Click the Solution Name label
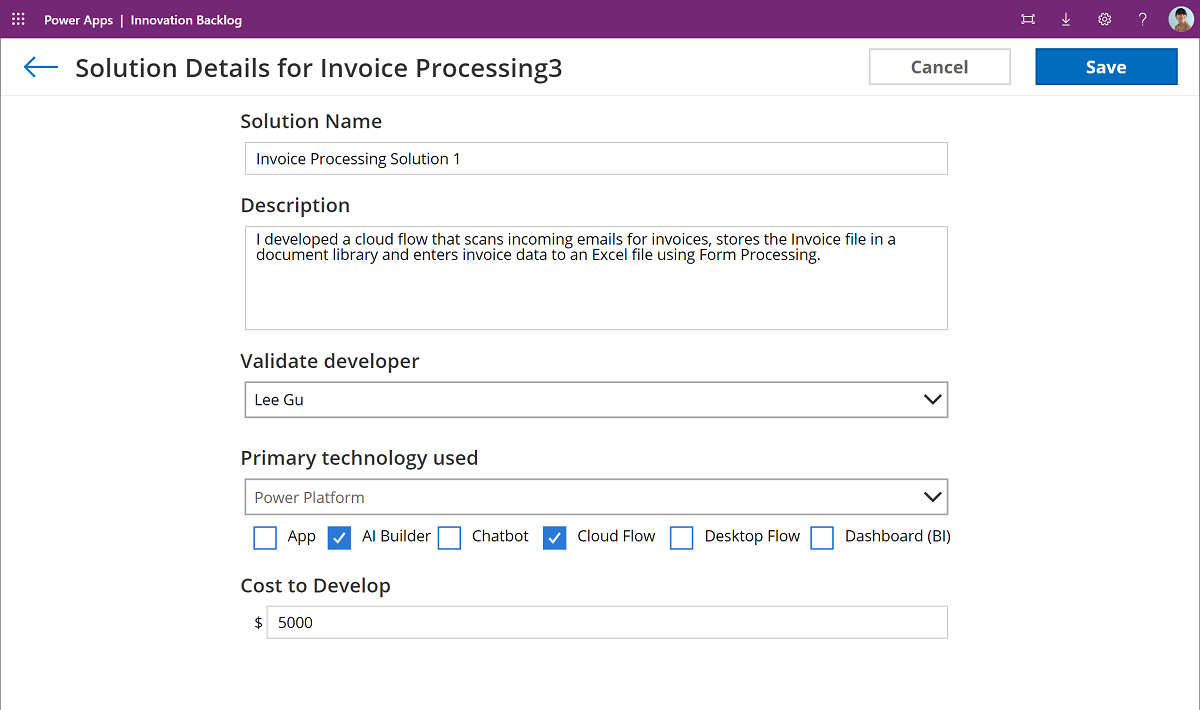Screen dimensions: 1200x710 (x=311, y=121)
